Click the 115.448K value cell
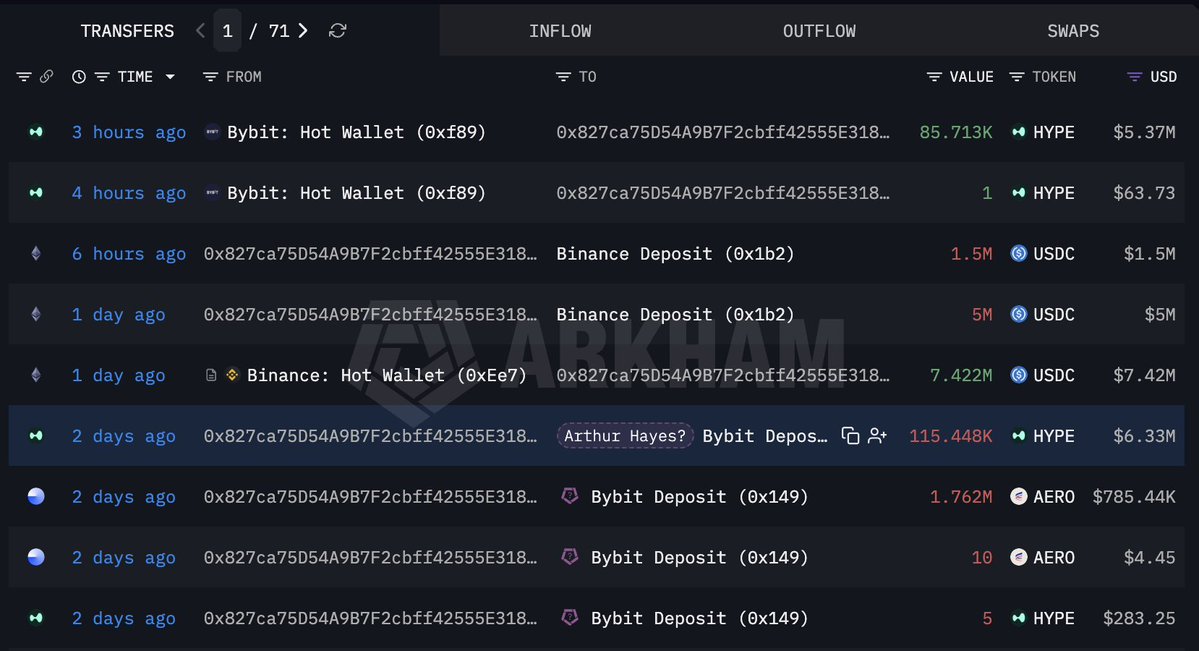The image size is (1199, 651). pos(950,435)
